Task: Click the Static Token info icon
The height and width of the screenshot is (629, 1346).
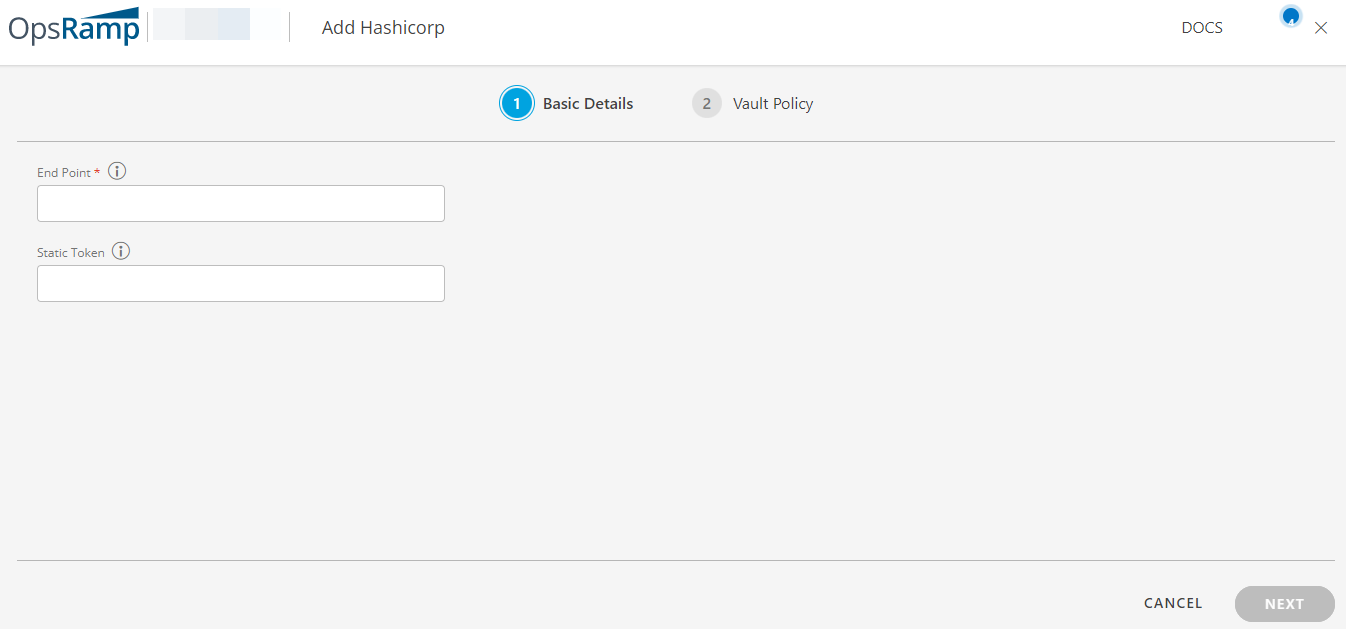Action: coord(121,251)
